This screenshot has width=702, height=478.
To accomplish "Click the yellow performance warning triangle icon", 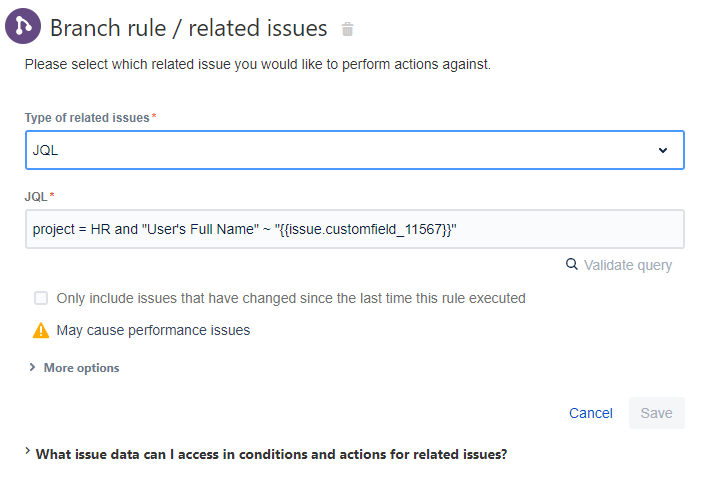I will (x=41, y=330).
